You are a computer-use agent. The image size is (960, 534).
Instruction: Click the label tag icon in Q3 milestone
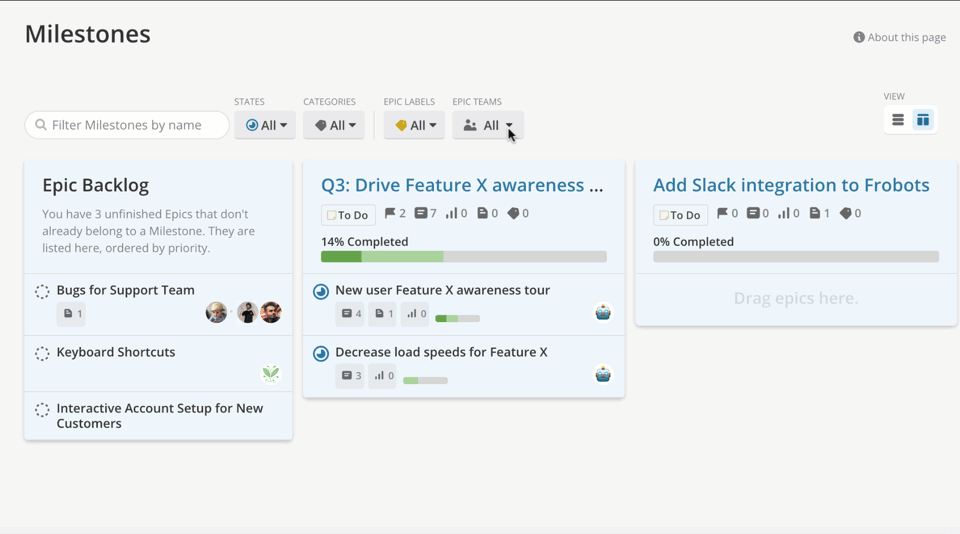tap(513, 213)
